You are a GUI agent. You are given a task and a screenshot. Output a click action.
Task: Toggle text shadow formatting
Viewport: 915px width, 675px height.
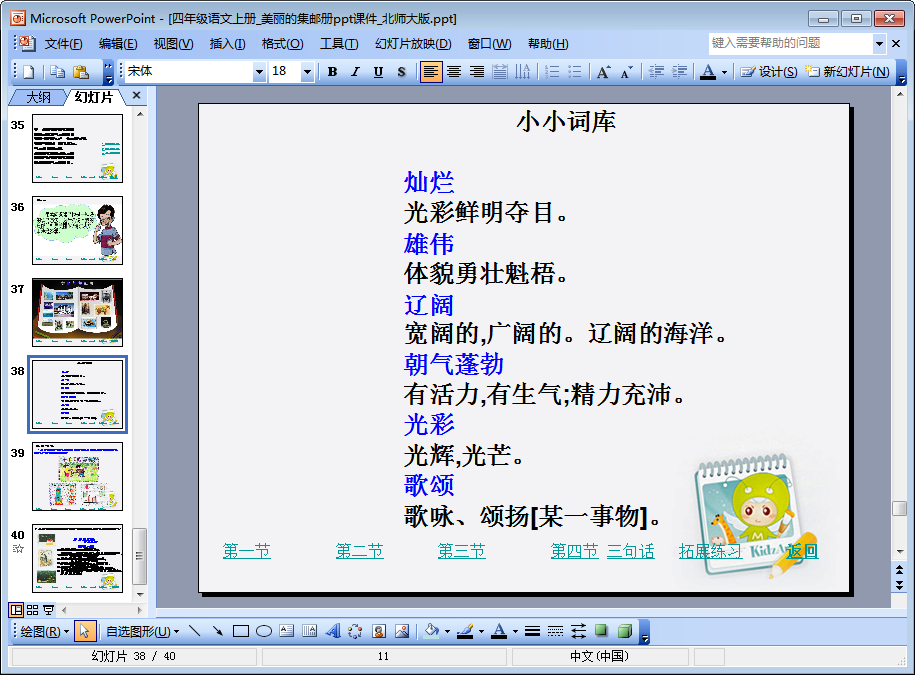(401, 72)
